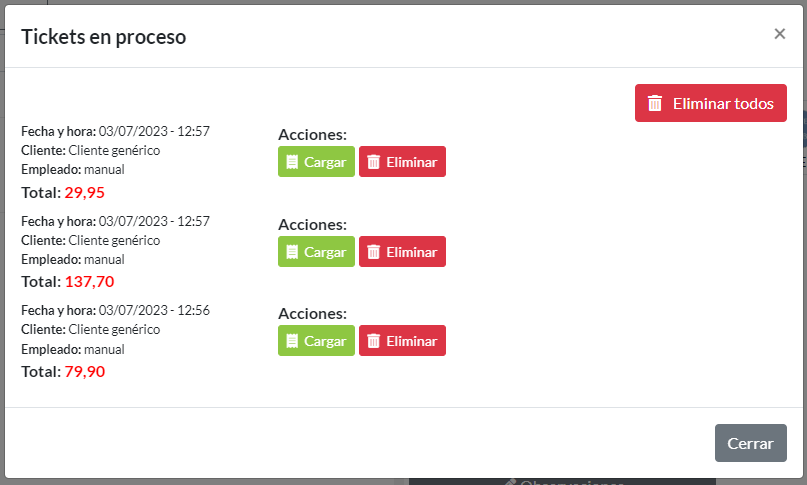The height and width of the screenshot is (485, 807).
Task: Click trash icon to delete the 137,70 ticket
Action: [373, 252]
